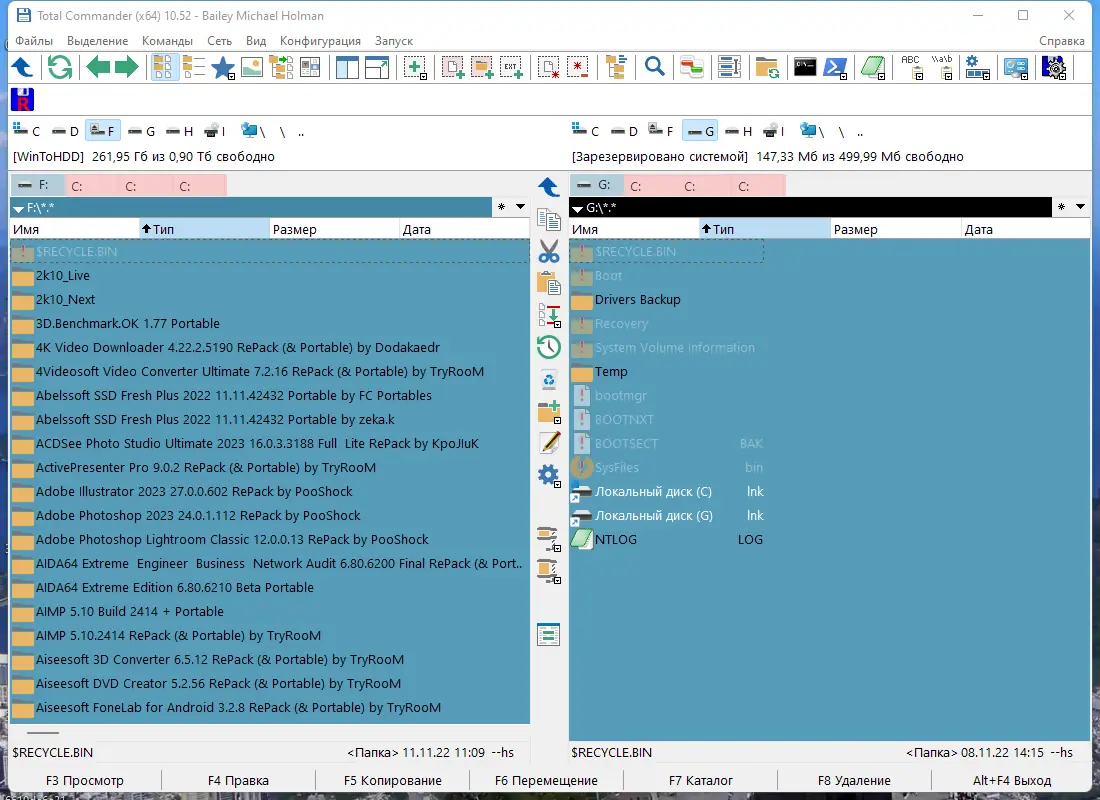
Task: Click the F8 Удаление button
Action: (854, 780)
